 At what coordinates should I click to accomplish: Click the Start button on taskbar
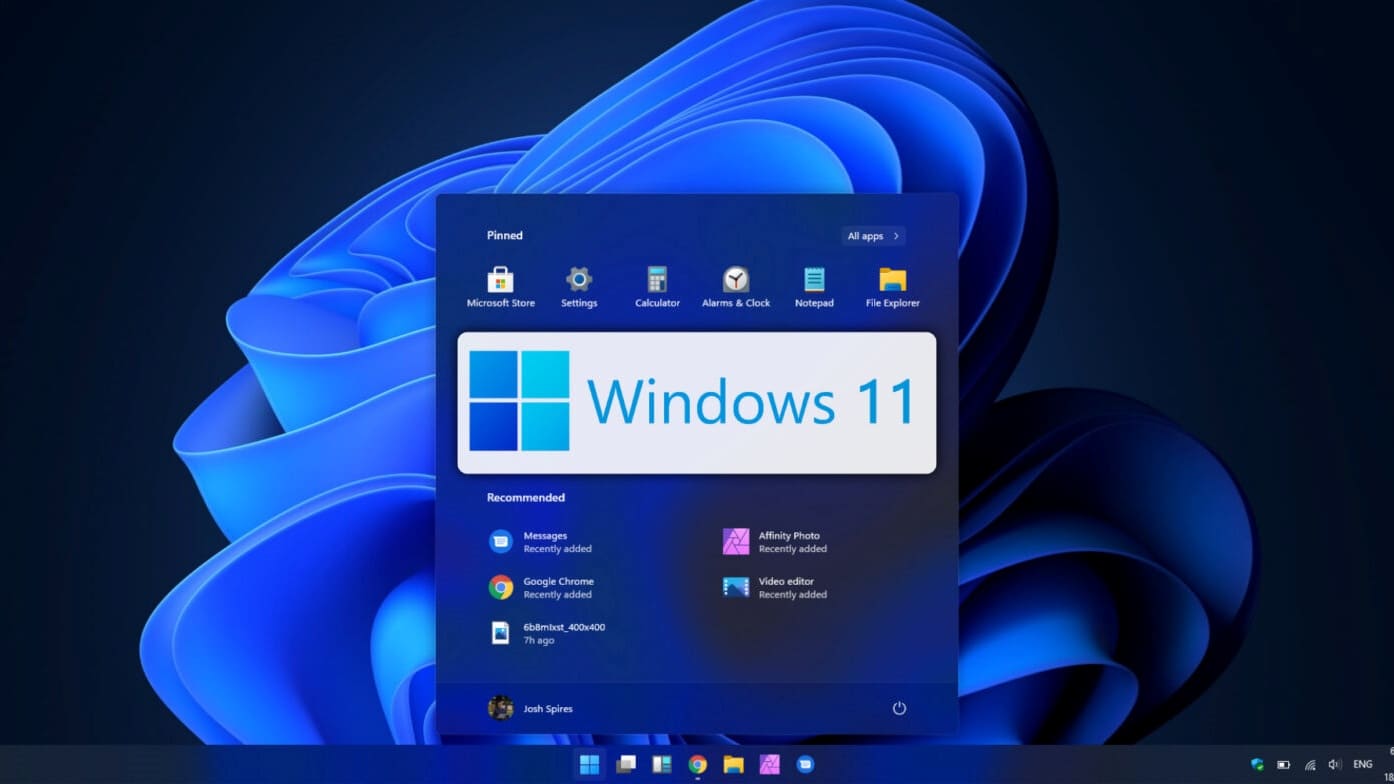point(590,765)
